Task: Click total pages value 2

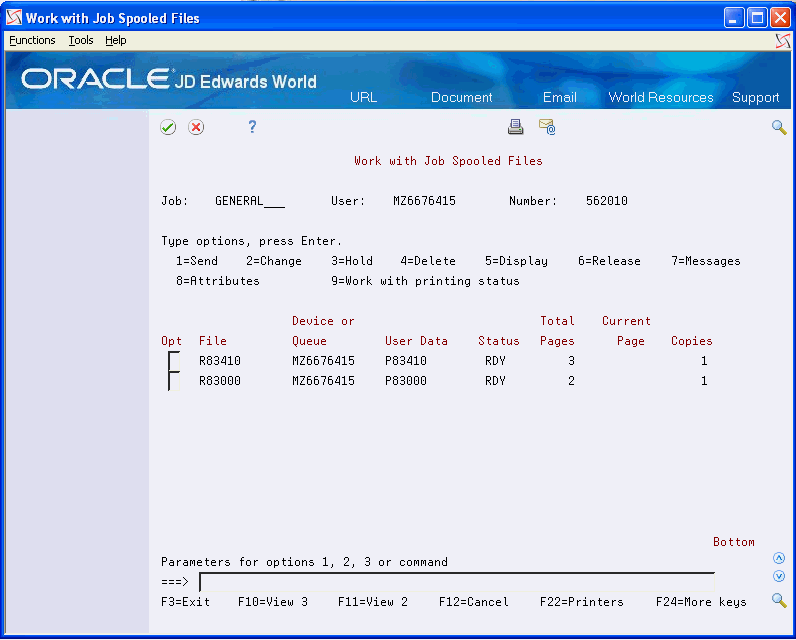Action: point(571,381)
